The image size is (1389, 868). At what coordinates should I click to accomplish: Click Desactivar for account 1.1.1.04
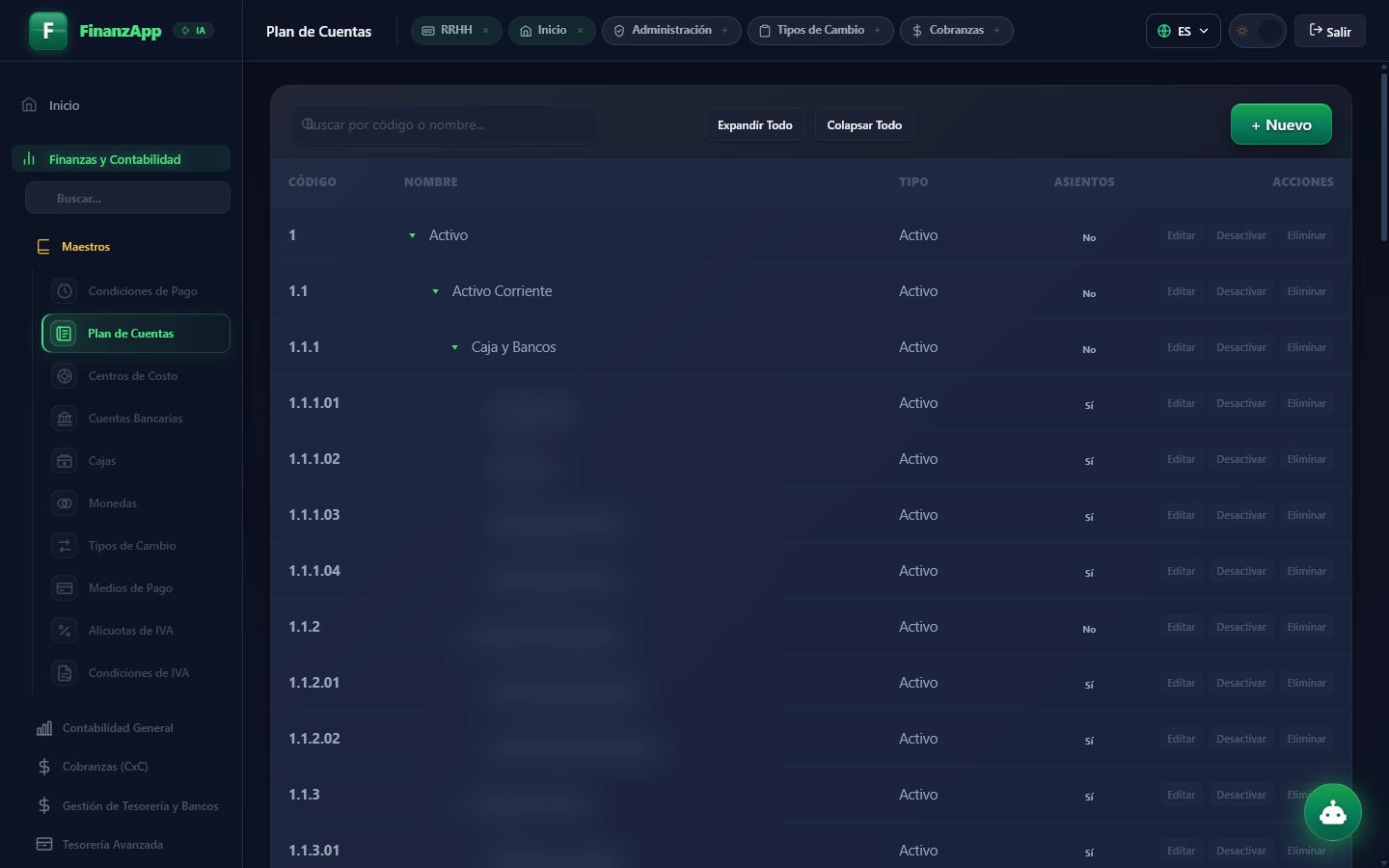point(1240,571)
